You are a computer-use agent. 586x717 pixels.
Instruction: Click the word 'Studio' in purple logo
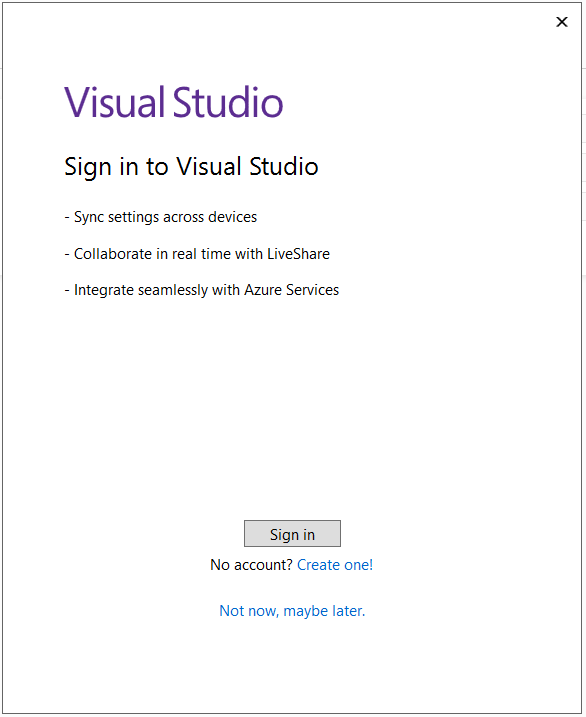[228, 102]
